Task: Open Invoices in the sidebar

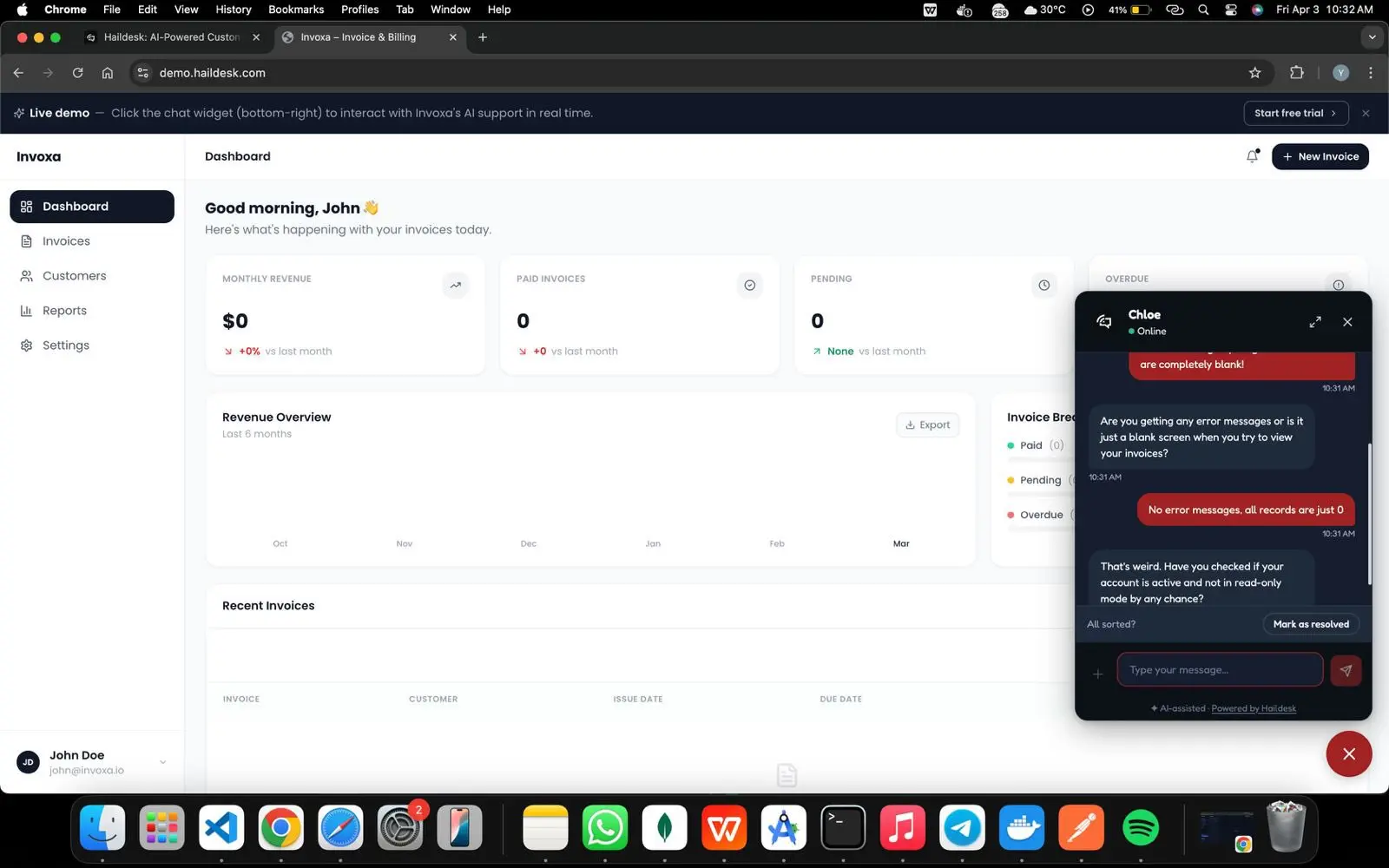Action: [x=92, y=241]
